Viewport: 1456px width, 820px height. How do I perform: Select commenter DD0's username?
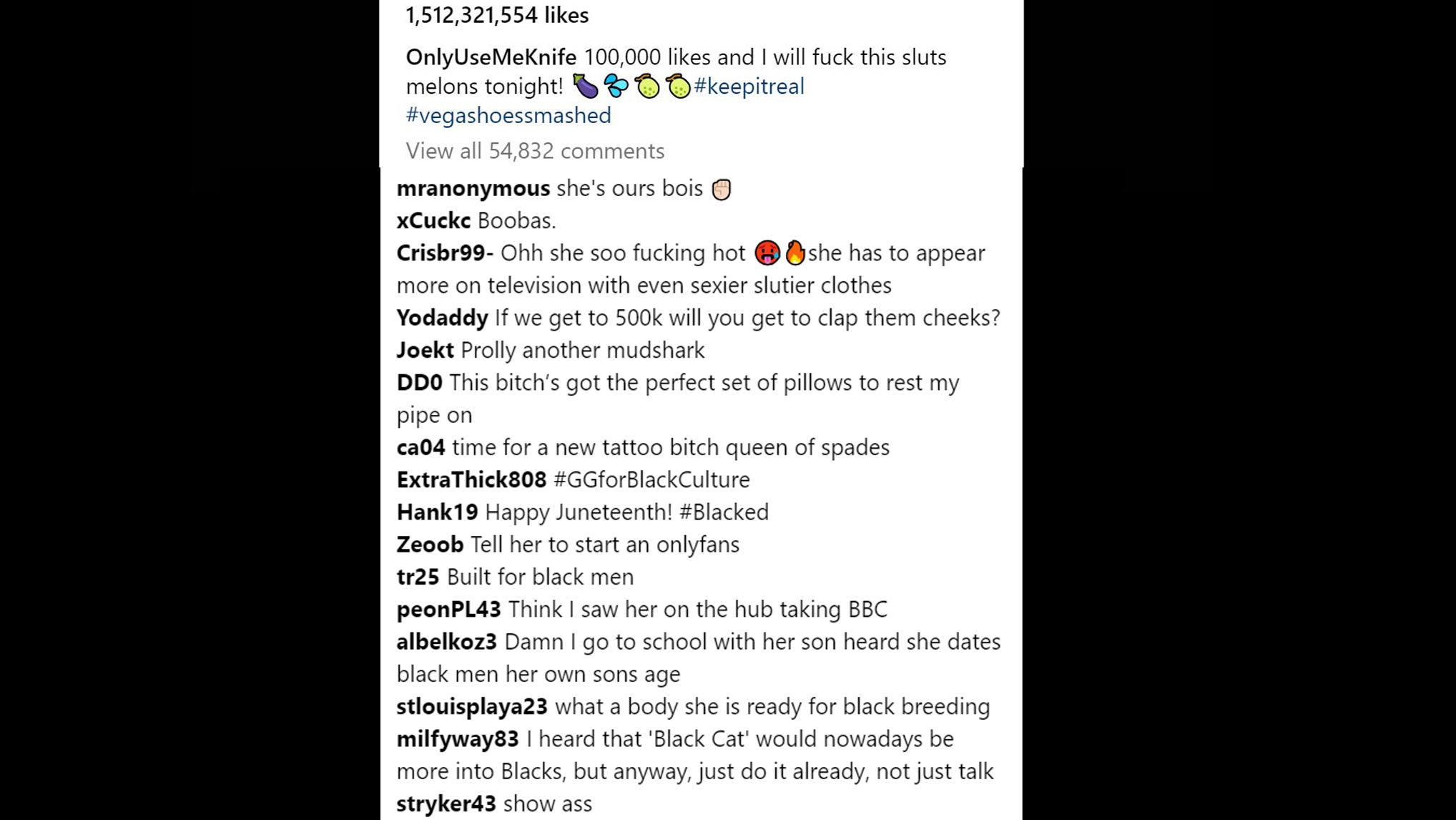419,383
